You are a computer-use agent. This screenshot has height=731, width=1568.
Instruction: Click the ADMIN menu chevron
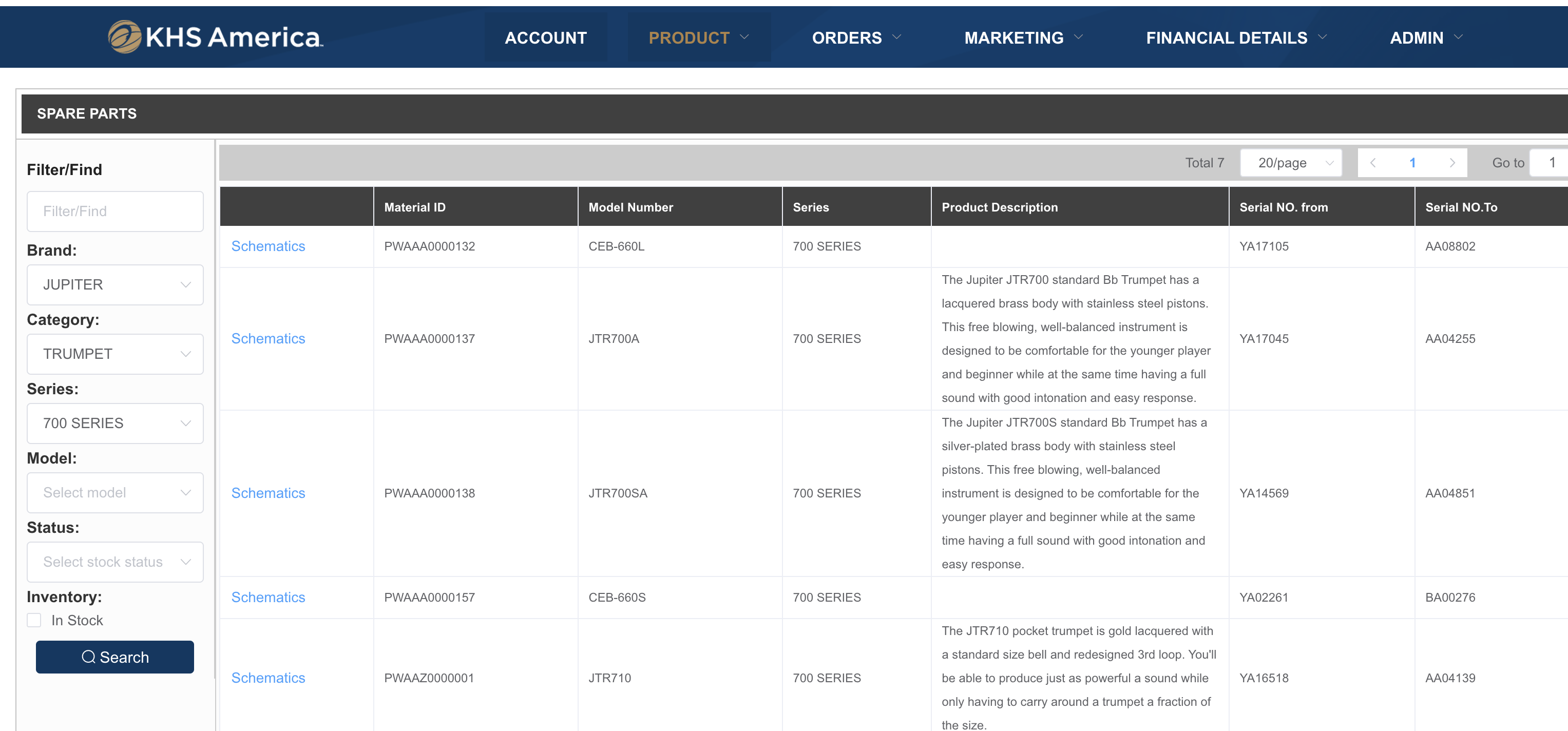click(1459, 37)
